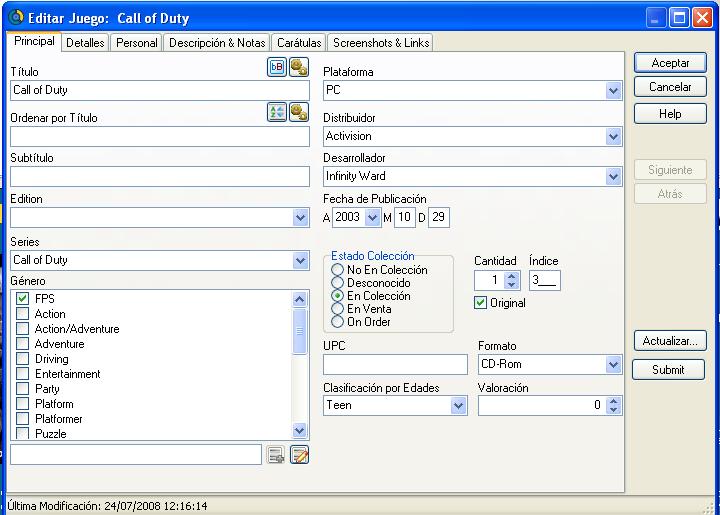Check the Adventure genre checkbox
720x515 pixels.
(x=22, y=344)
